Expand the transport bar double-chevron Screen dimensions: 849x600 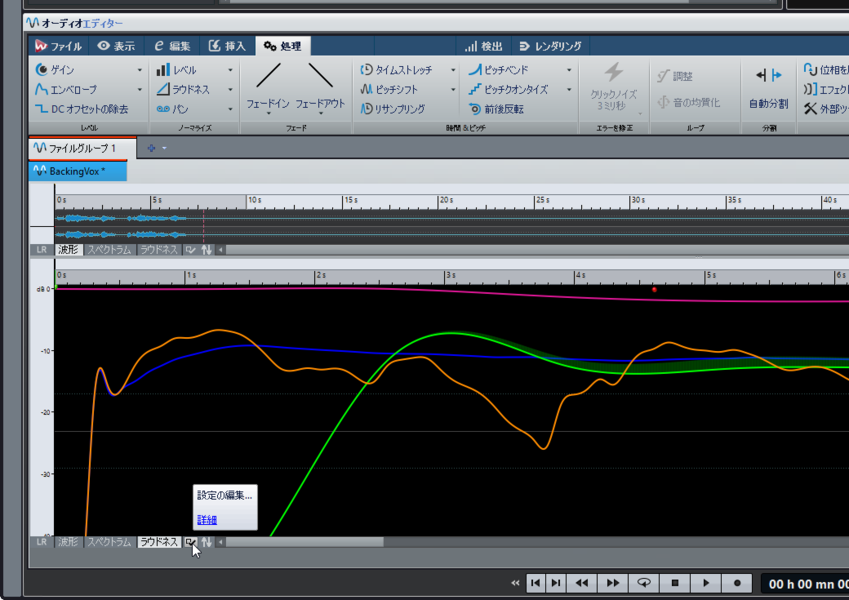tap(515, 583)
